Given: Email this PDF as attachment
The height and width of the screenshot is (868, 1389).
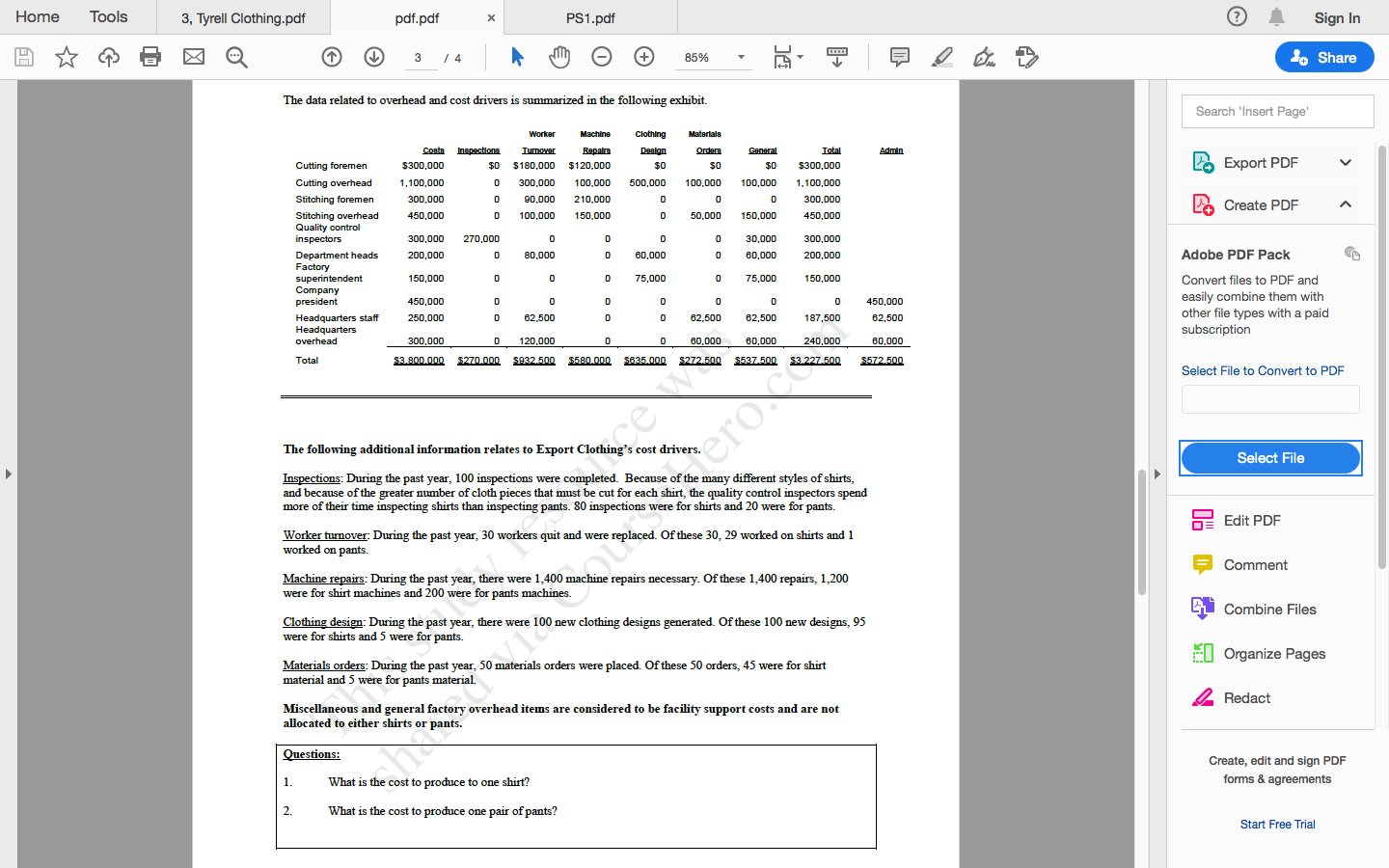Looking at the screenshot, I should click(x=193, y=57).
